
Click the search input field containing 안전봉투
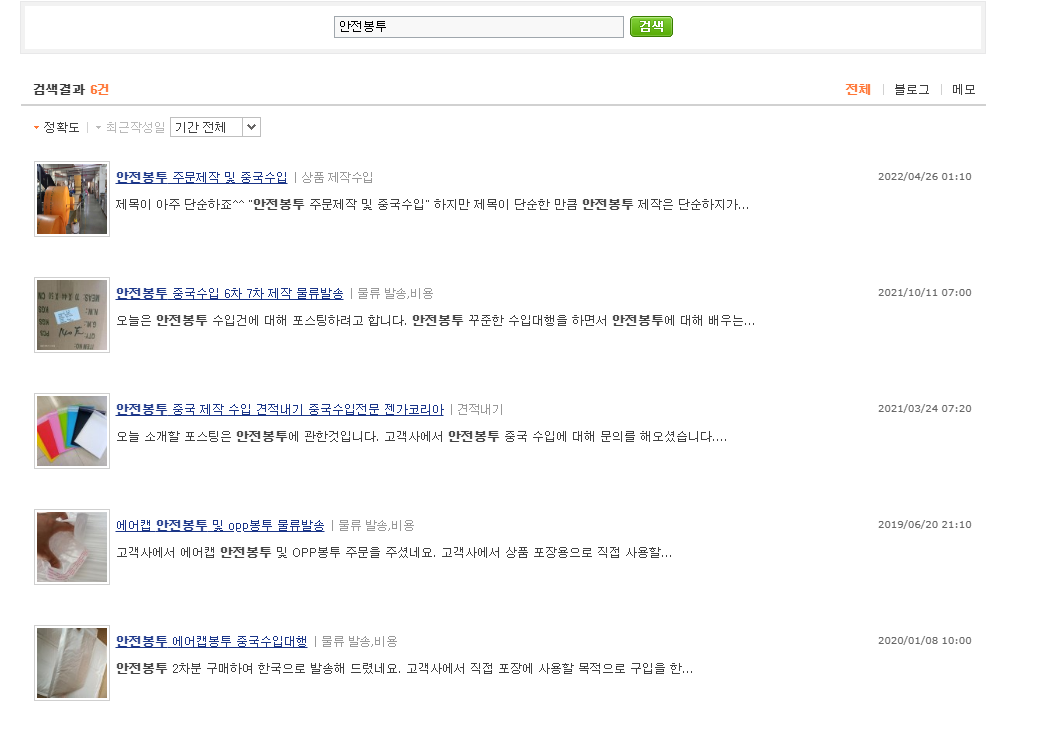click(478, 27)
